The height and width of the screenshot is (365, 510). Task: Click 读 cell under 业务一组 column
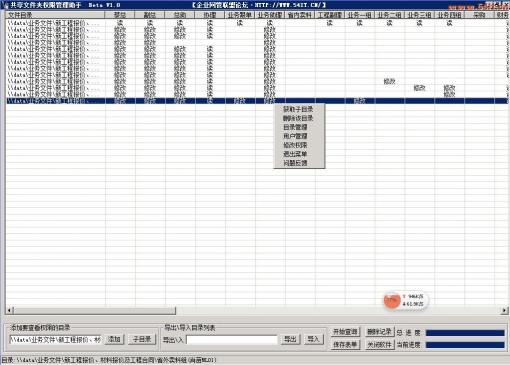pos(360,23)
